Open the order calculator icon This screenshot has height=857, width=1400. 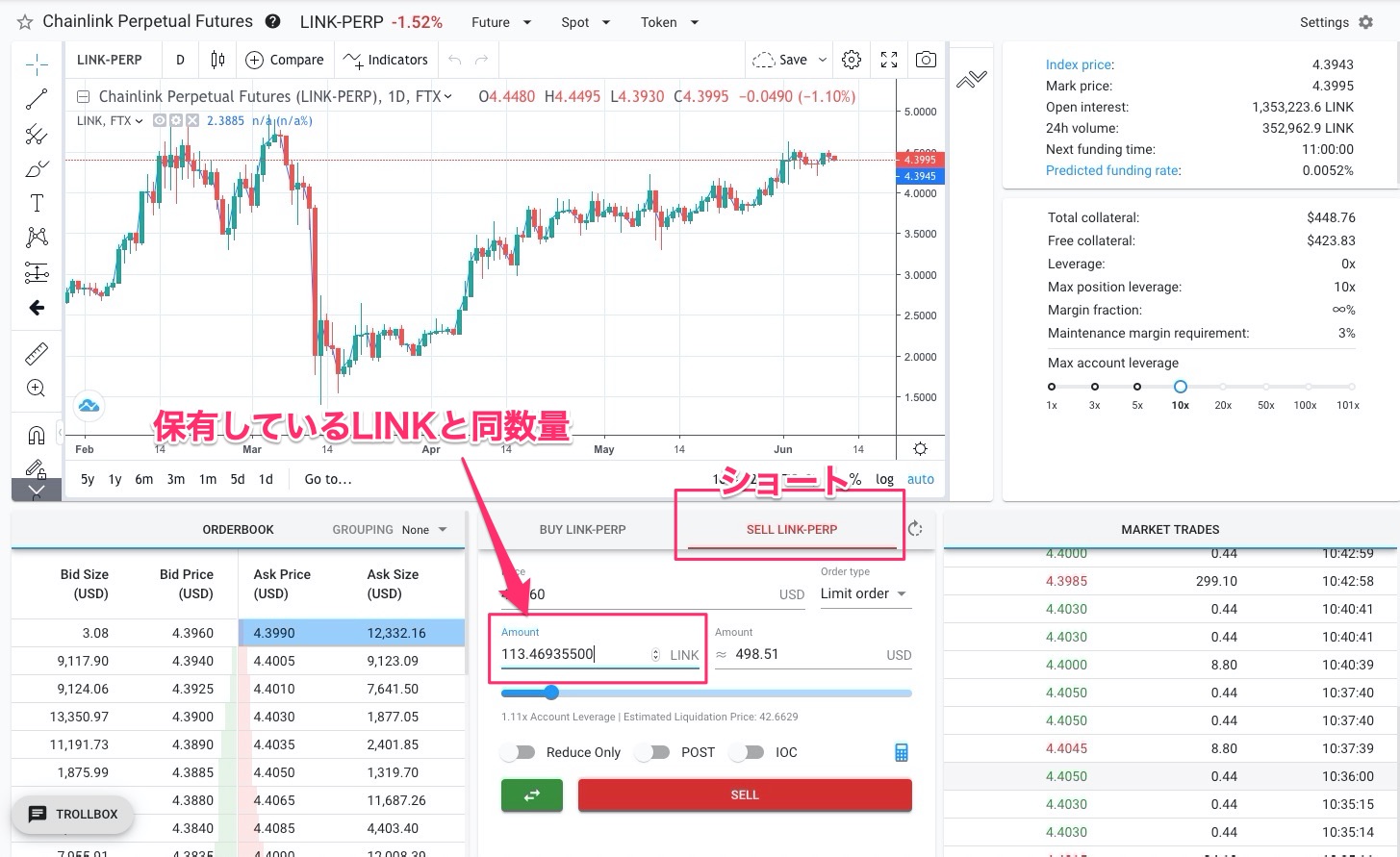pyautogui.click(x=902, y=752)
